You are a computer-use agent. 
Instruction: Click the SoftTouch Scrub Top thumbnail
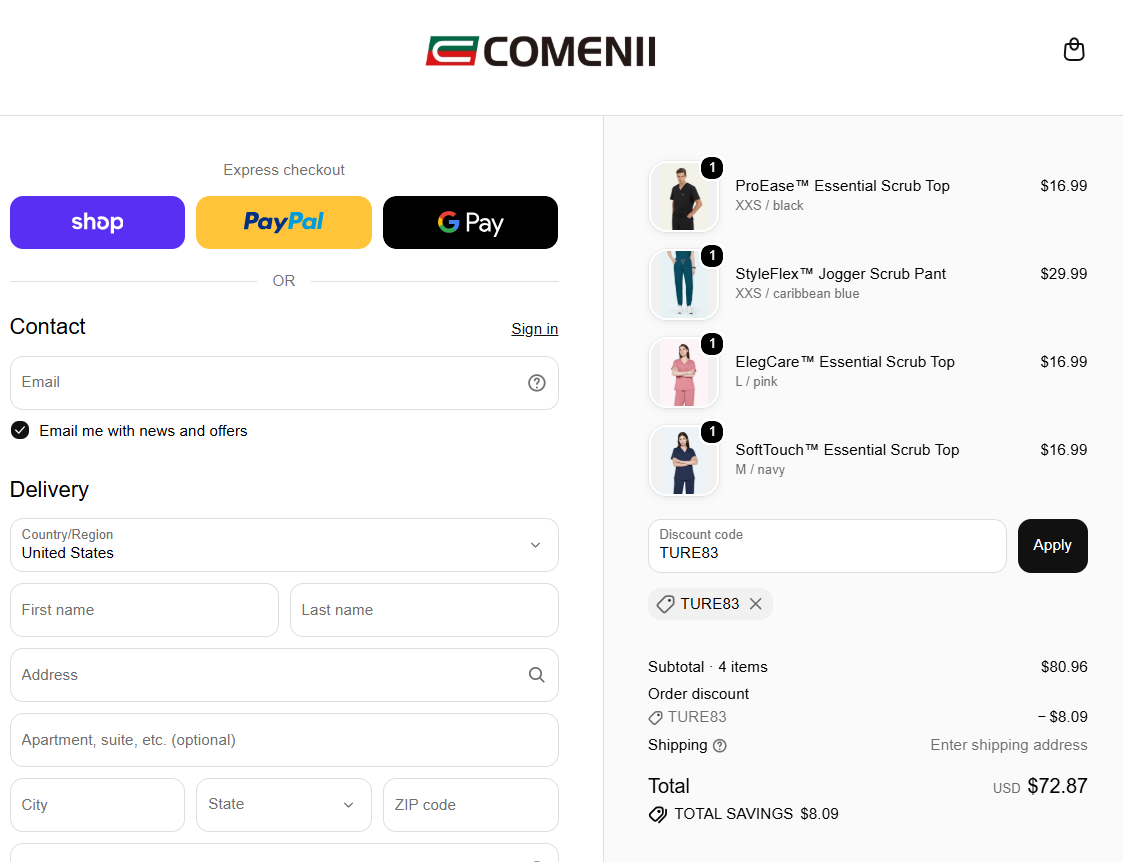(683, 461)
